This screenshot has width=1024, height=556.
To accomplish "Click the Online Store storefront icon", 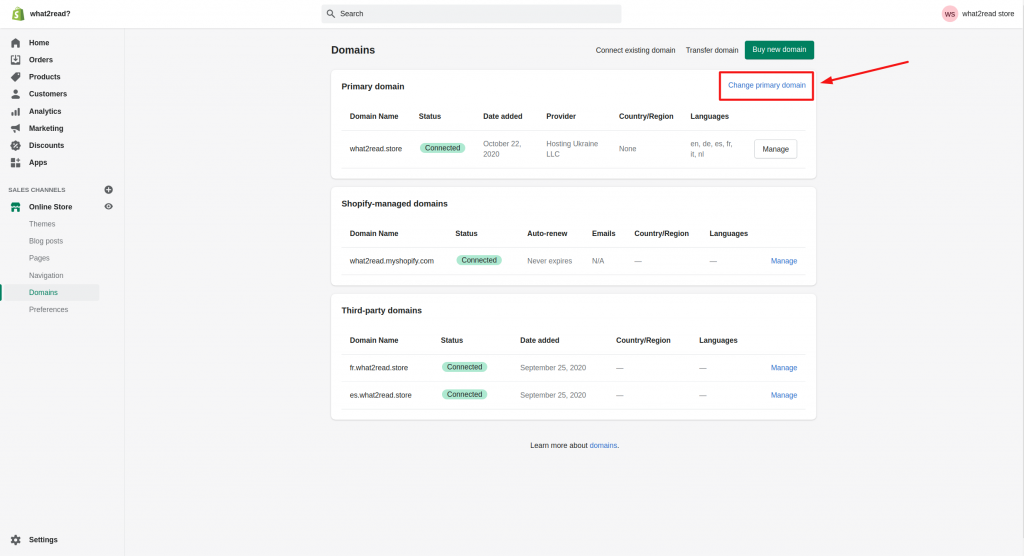I will pyautogui.click(x=16, y=206).
